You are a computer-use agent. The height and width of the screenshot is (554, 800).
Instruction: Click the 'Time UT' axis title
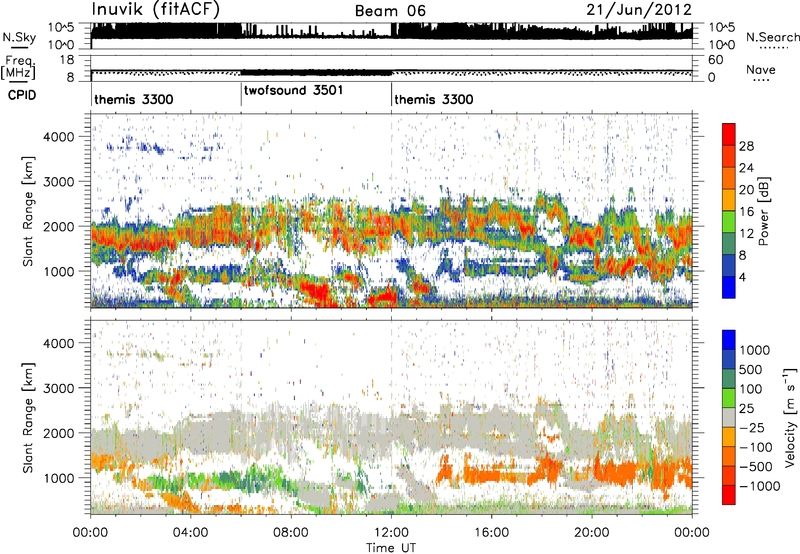(x=391, y=548)
